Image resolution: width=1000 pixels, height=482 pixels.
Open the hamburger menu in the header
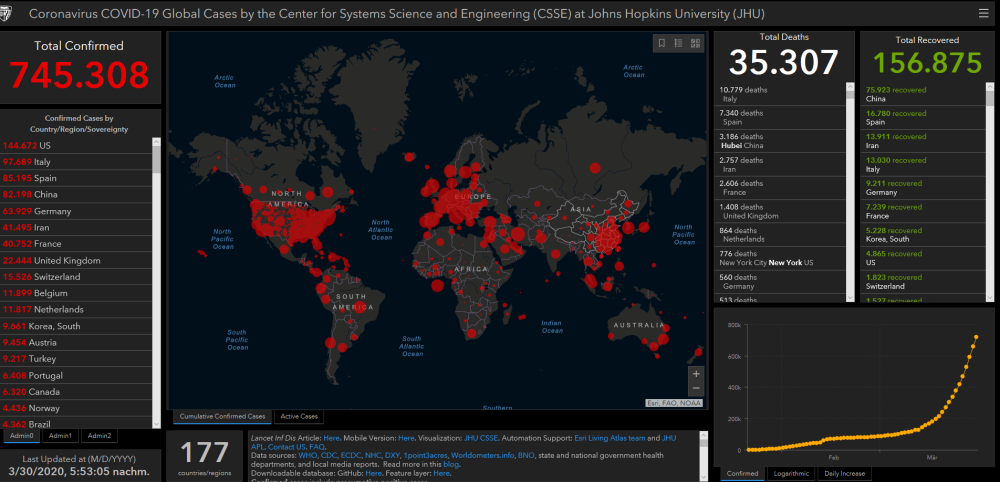click(984, 13)
